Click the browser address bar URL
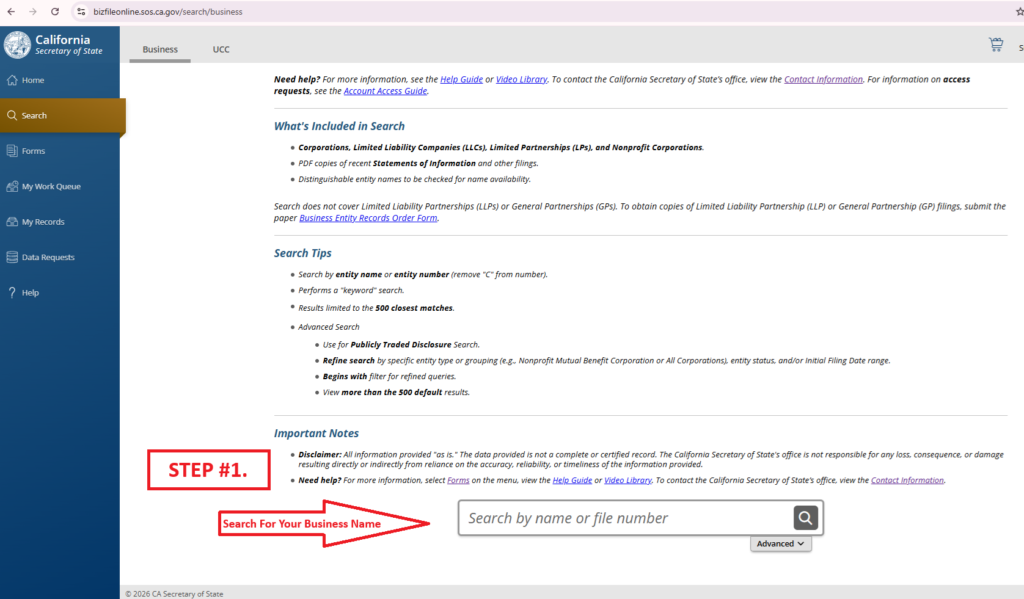This screenshot has height=599, width=1024. point(168,12)
